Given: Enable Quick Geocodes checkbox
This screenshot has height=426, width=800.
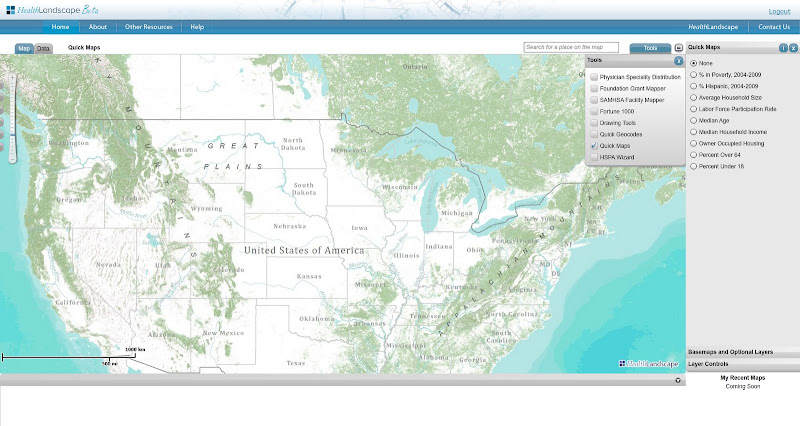Looking at the screenshot, I should pyautogui.click(x=594, y=134).
